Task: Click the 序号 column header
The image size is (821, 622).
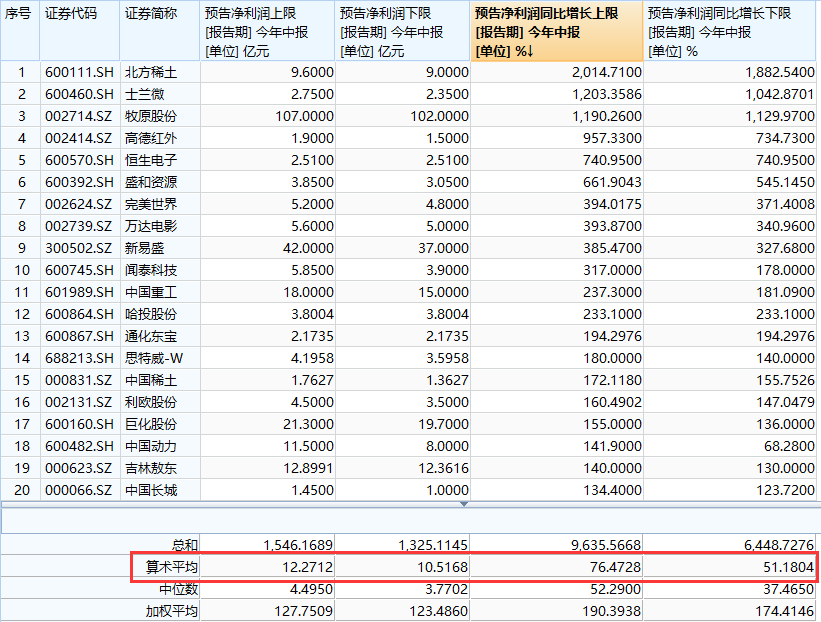Action: tap(19, 14)
